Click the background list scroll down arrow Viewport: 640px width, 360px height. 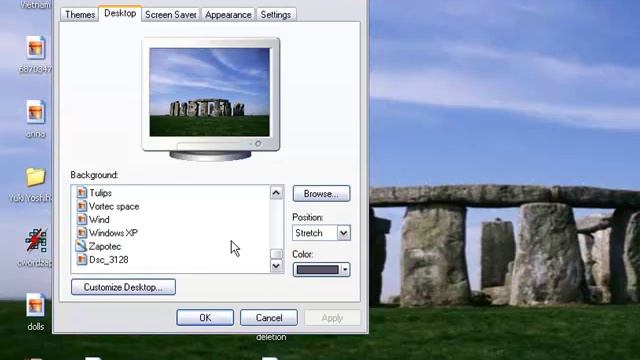coord(276,266)
